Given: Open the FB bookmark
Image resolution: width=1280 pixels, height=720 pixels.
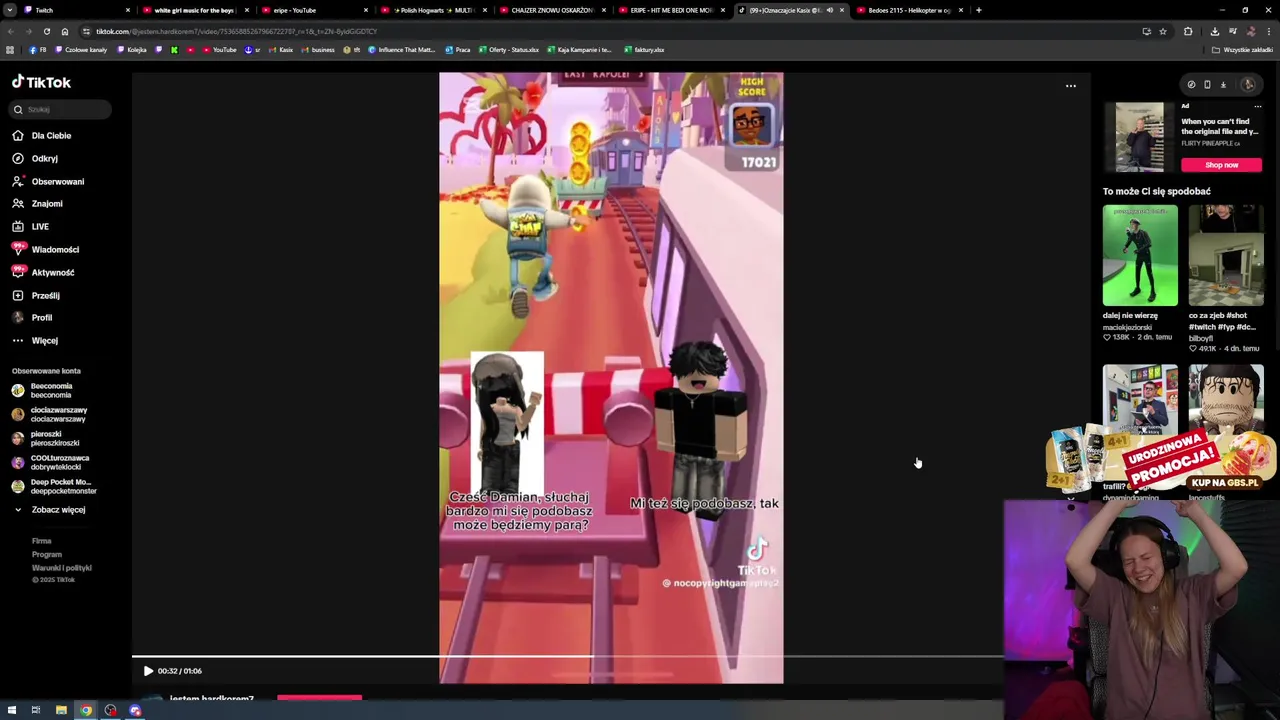Looking at the screenshot, I should 38,49.
